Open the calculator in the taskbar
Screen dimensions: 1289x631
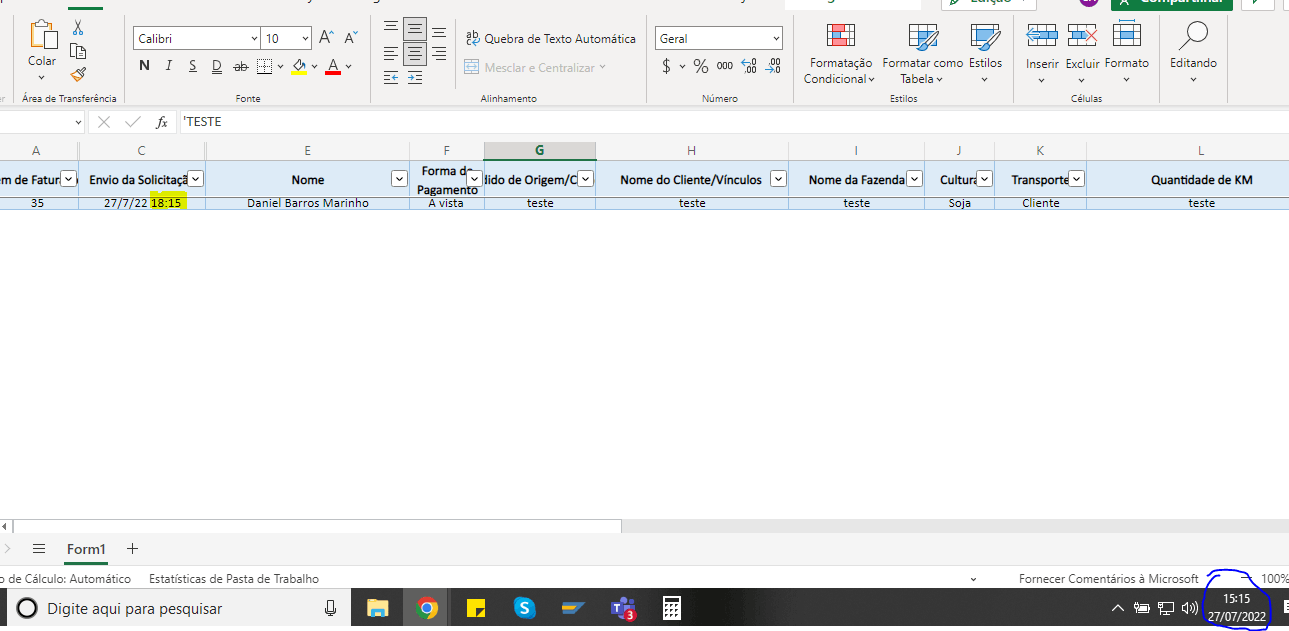[x=672, y=608]
